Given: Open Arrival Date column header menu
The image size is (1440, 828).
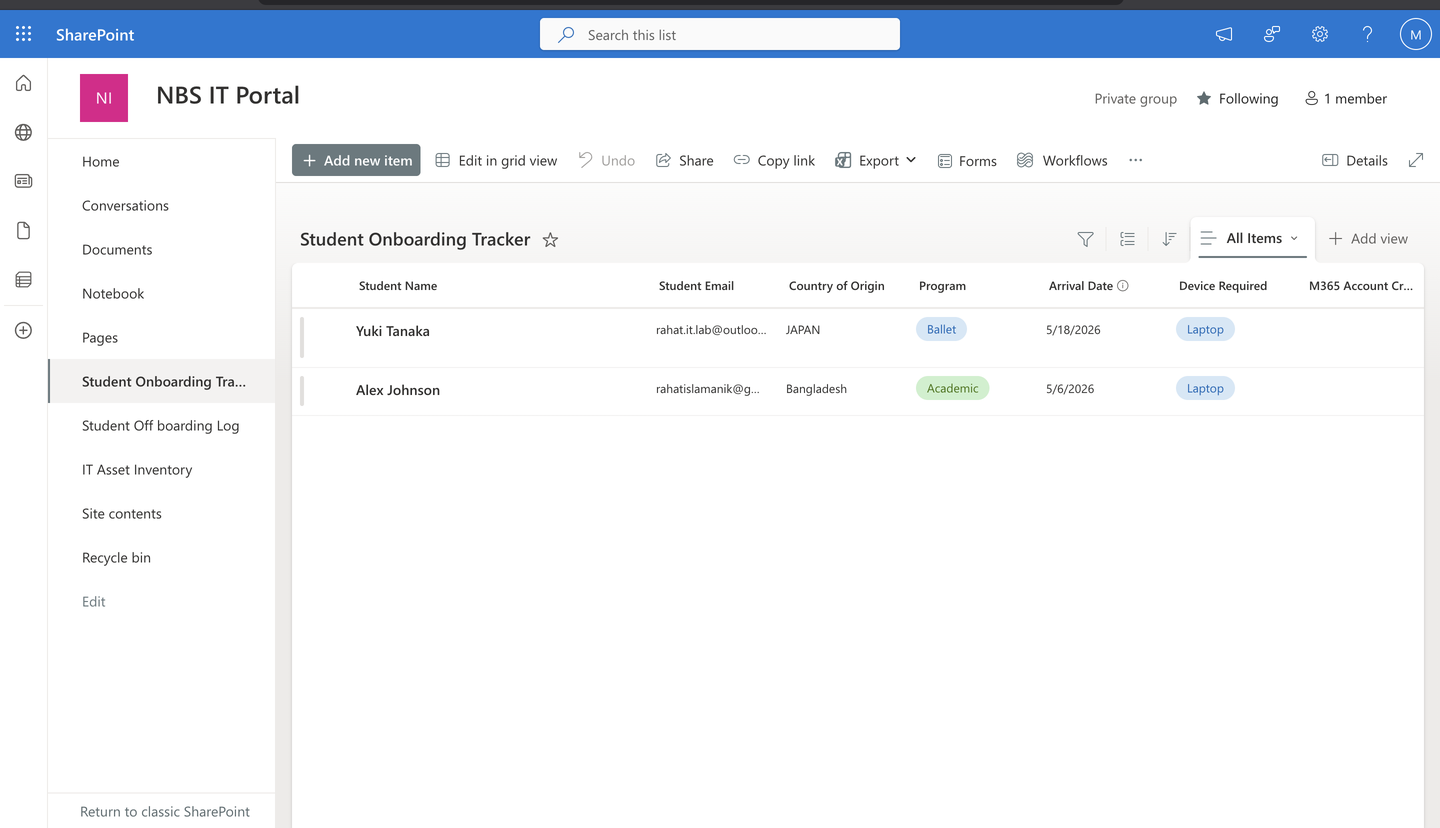Looking at the screenshot, I should pos(1080,286).
